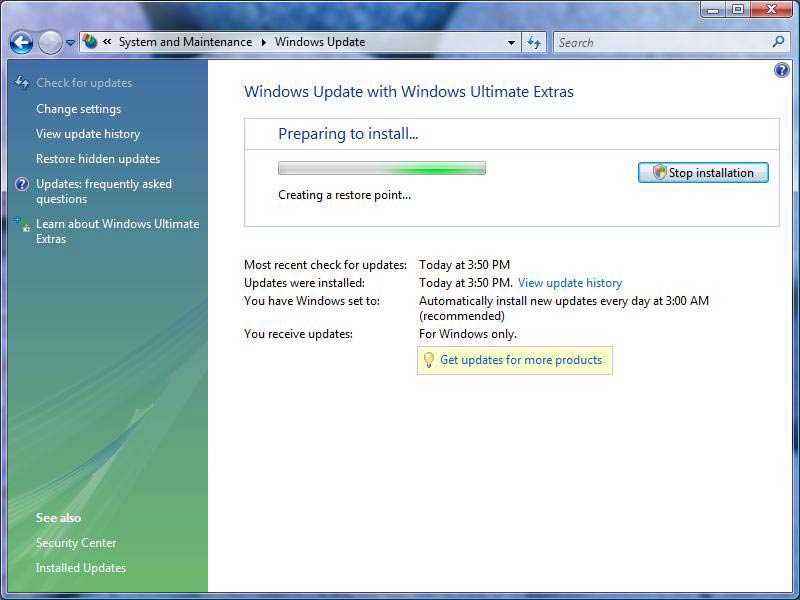Open Learn about Windows Ultimate Extras
The height and width of the screenshot is (600, 800).
tap(117, 231)
